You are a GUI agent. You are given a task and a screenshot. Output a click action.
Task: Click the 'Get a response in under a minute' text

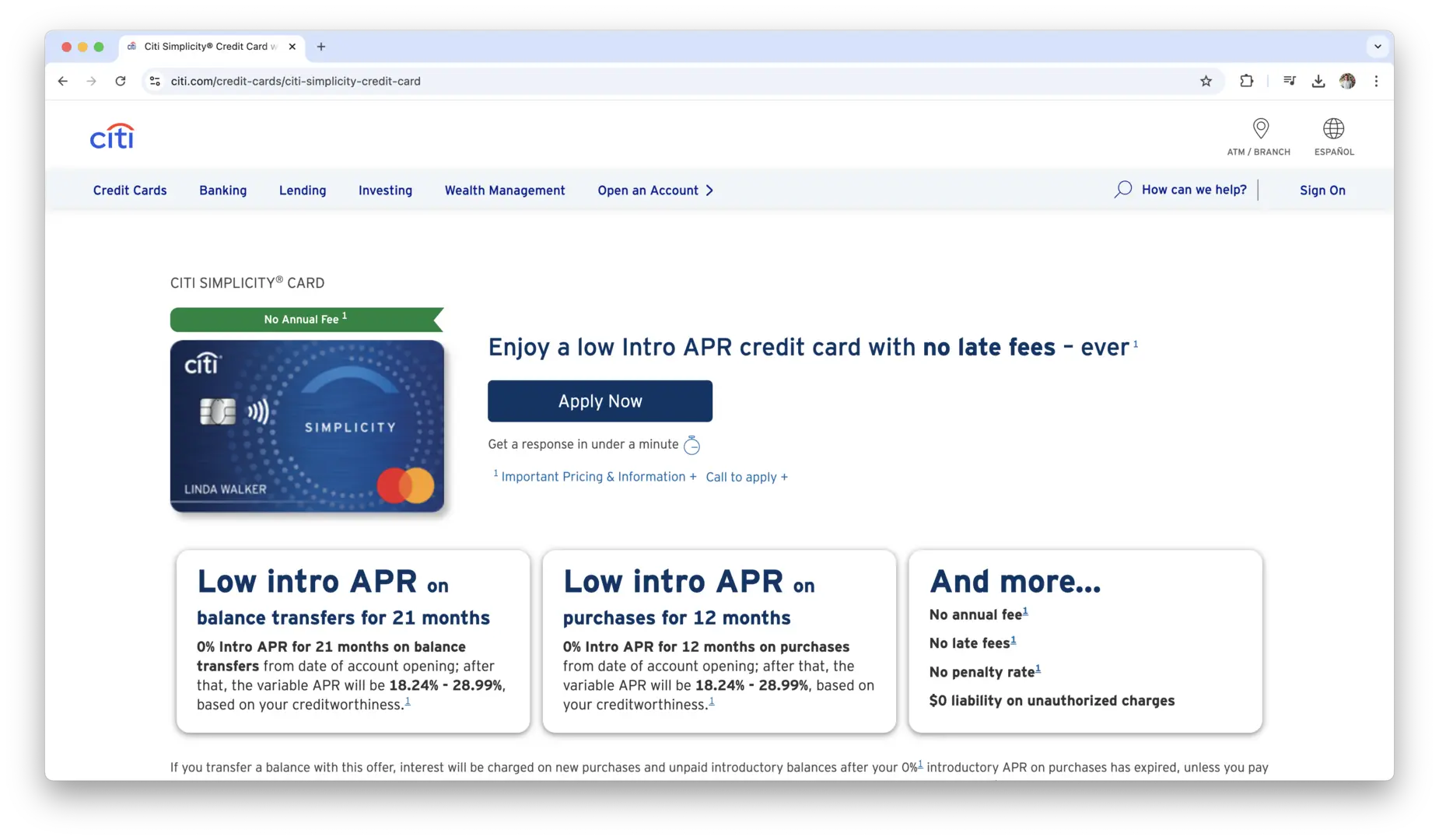[x=583, y=444]
